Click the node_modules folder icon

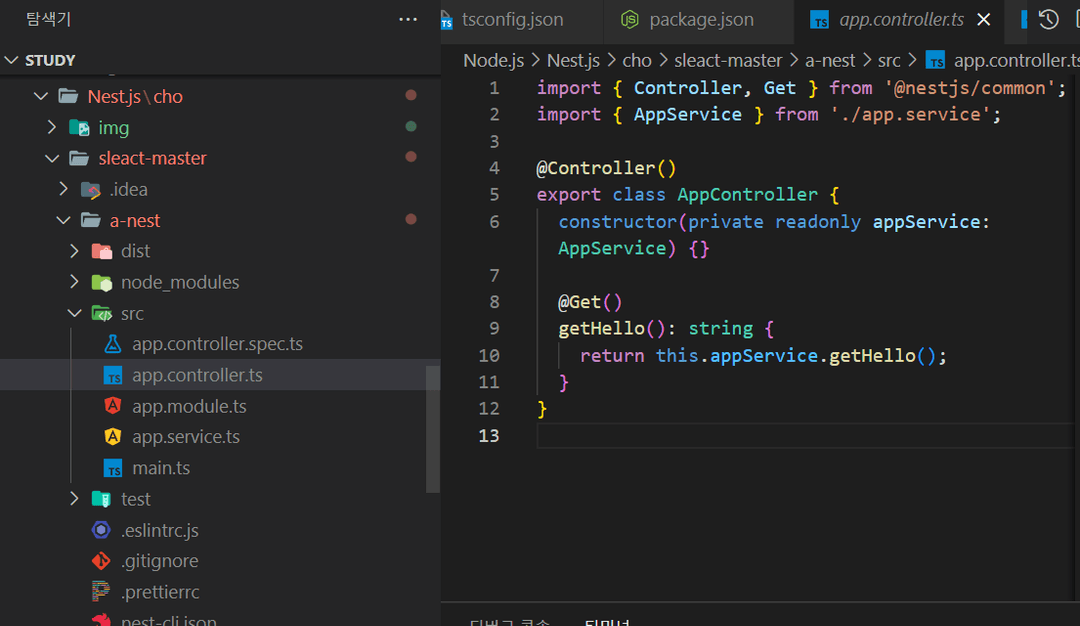pyautogui.click(x=102, y=282)
